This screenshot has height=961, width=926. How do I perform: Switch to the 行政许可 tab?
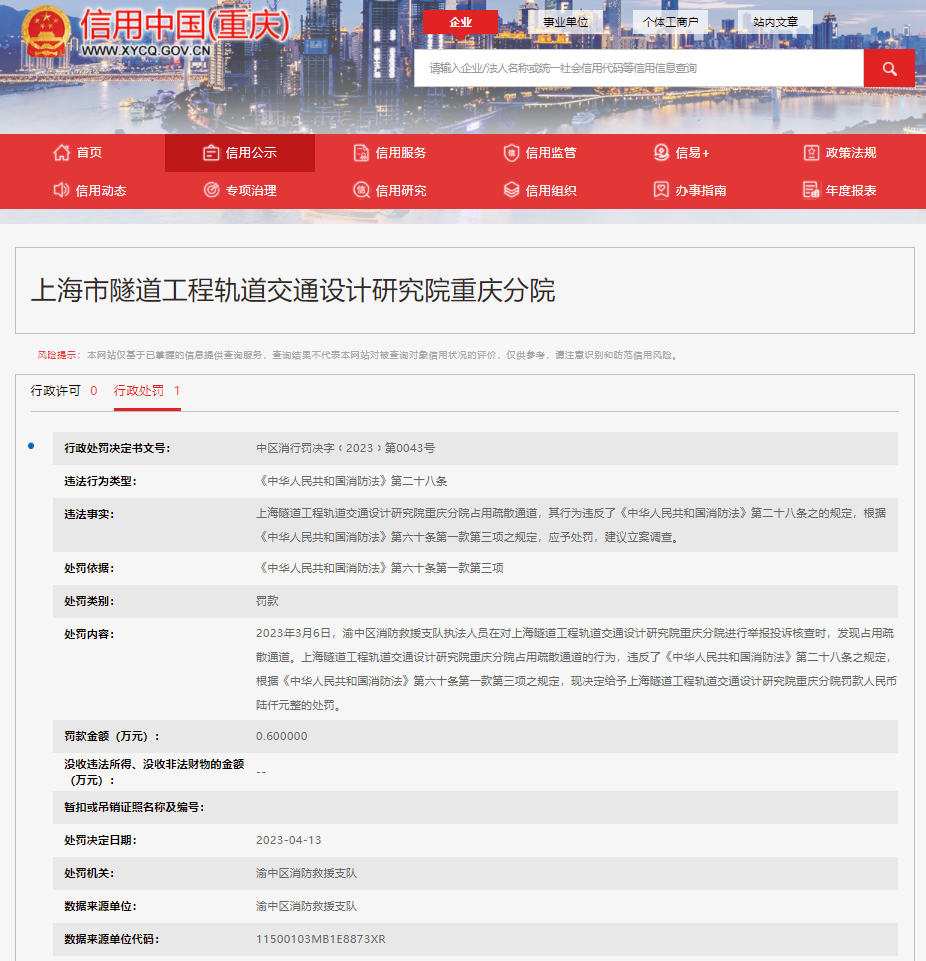pyautogui.click(x=56, y=390)
